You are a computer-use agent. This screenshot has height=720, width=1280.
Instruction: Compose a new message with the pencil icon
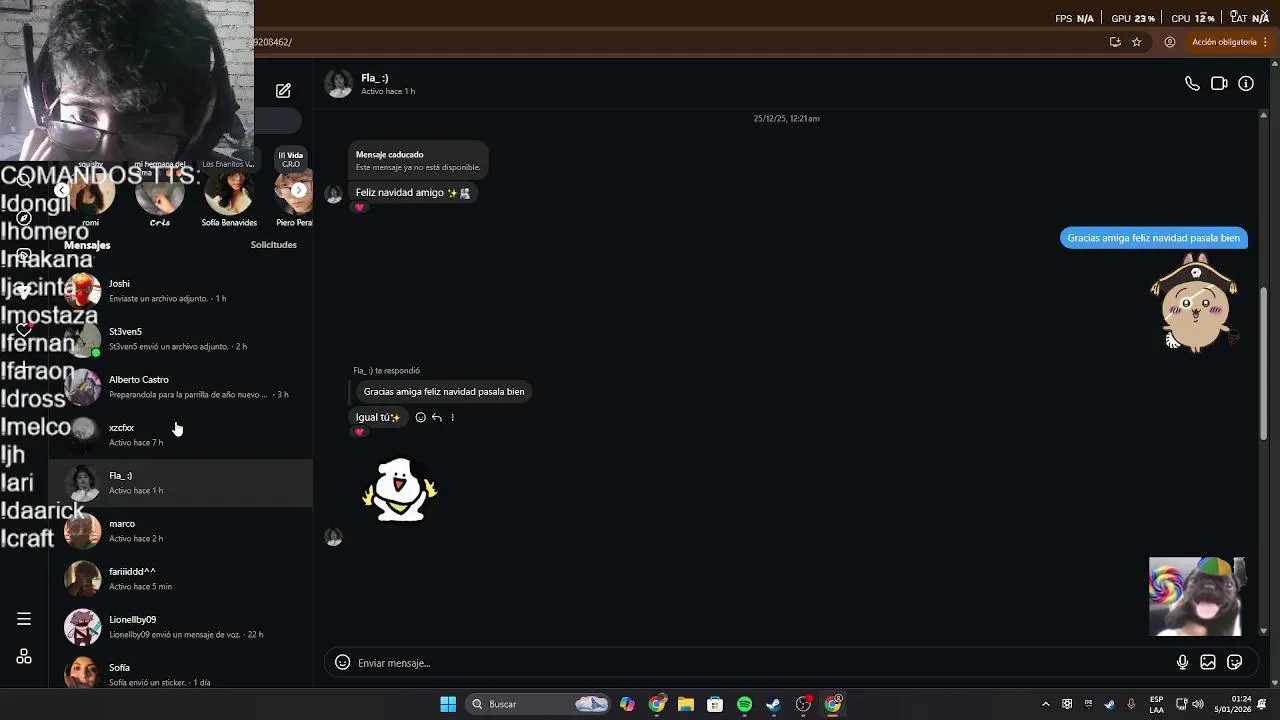pos(283,91)
